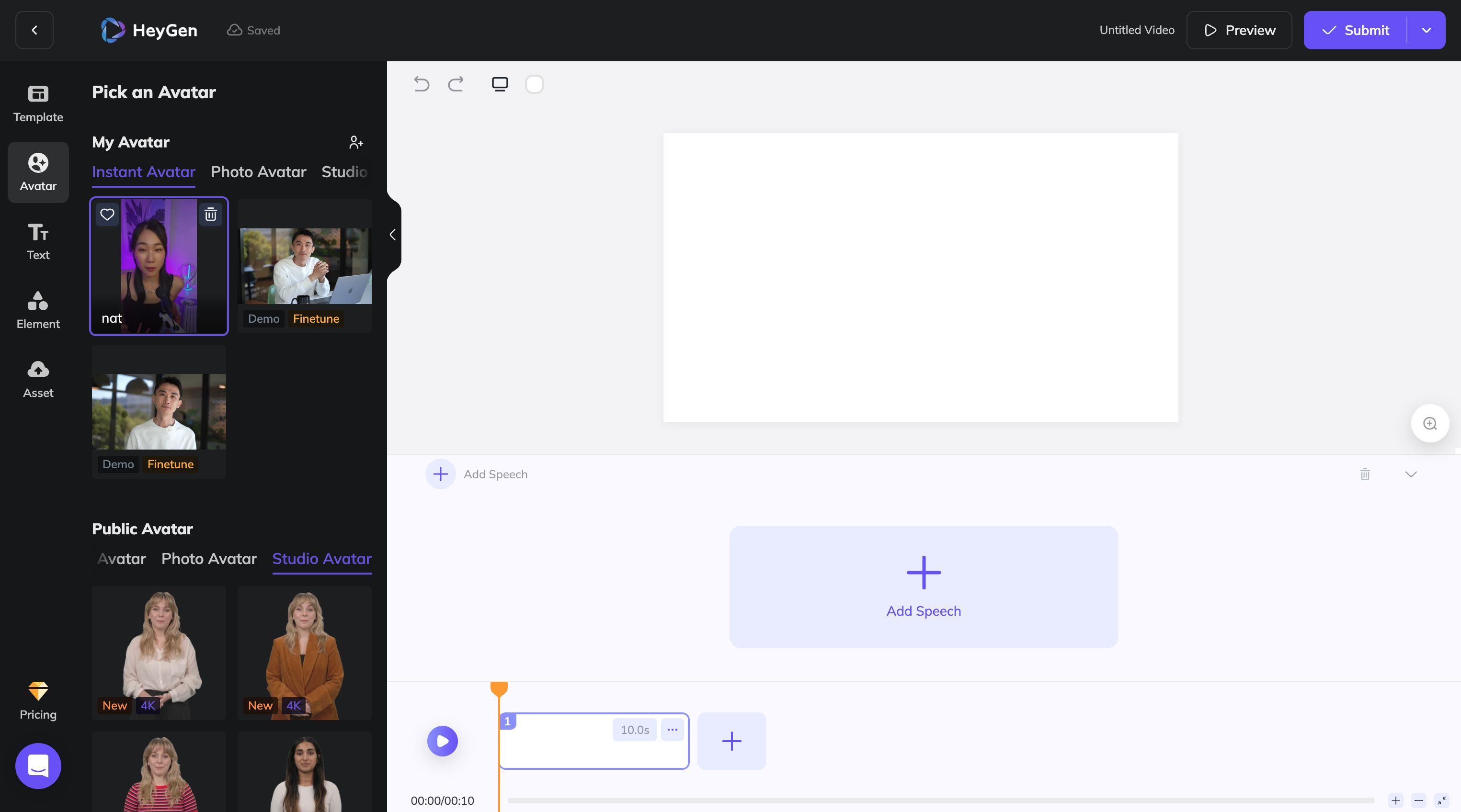The height and width of the screenshot is (812, 1461).
Task: Click the redo arrow
Action: point(456,84)
